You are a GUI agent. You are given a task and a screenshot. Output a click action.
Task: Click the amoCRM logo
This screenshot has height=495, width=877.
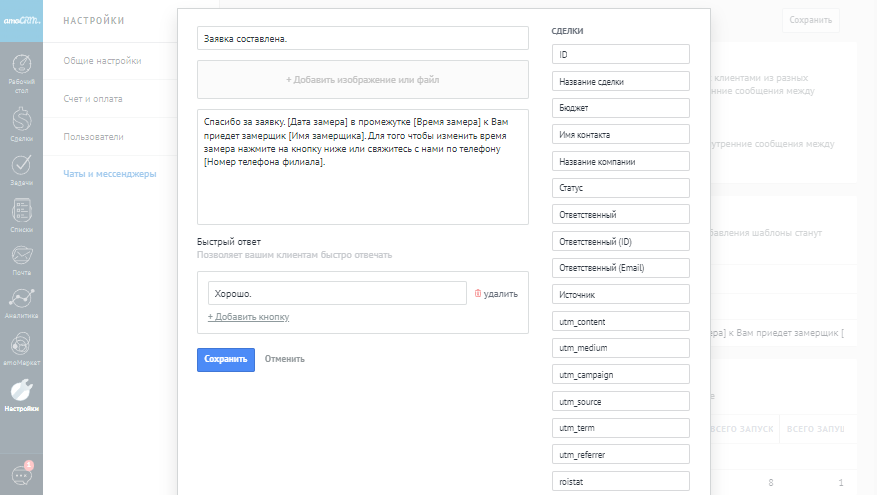21,20
